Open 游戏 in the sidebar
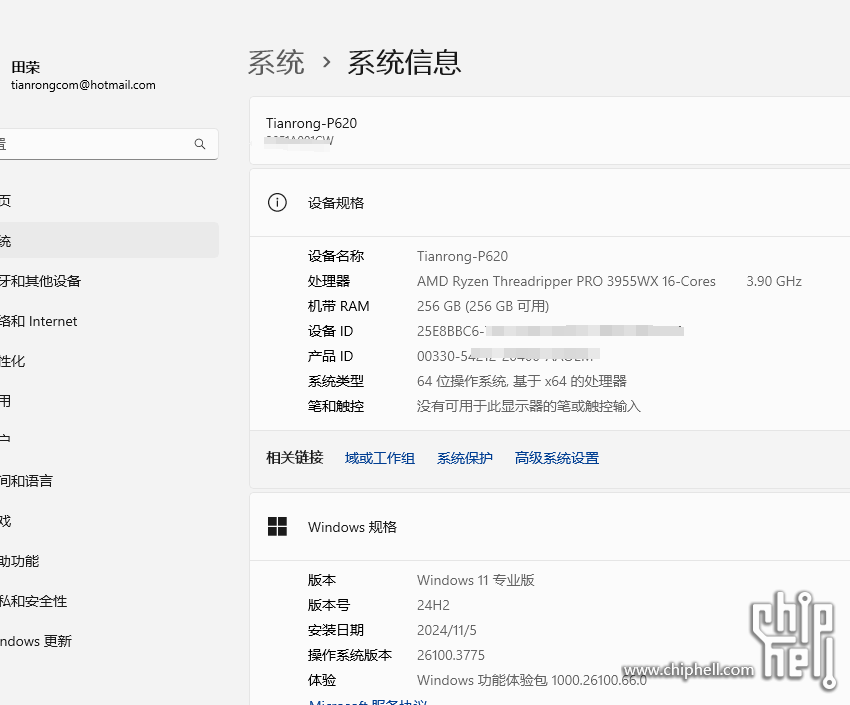This screenshot has height=705, width=850. [x=5, y=521]
